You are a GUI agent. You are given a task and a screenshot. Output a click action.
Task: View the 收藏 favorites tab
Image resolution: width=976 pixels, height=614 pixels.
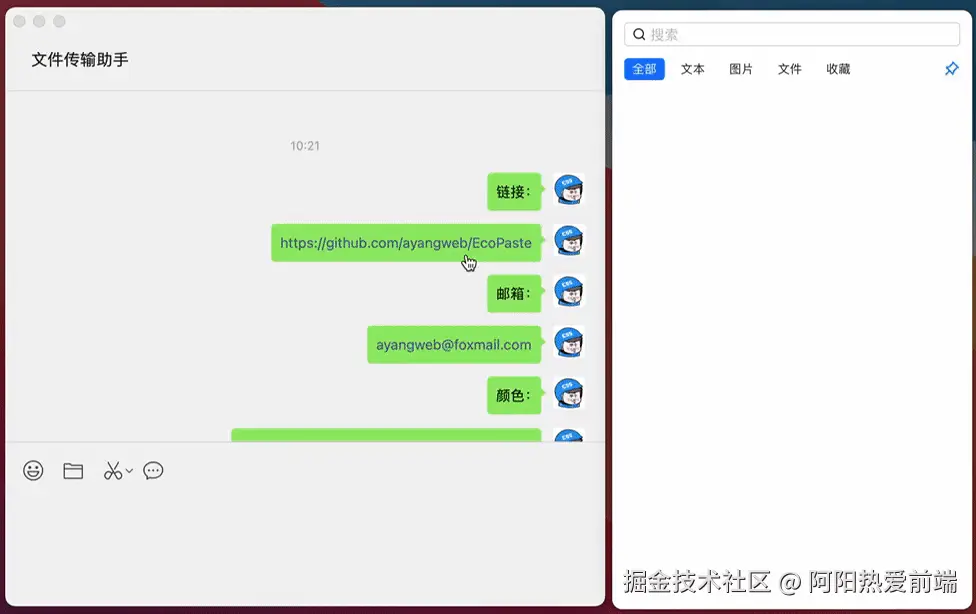pyautogui.click(x=838, y=69)
